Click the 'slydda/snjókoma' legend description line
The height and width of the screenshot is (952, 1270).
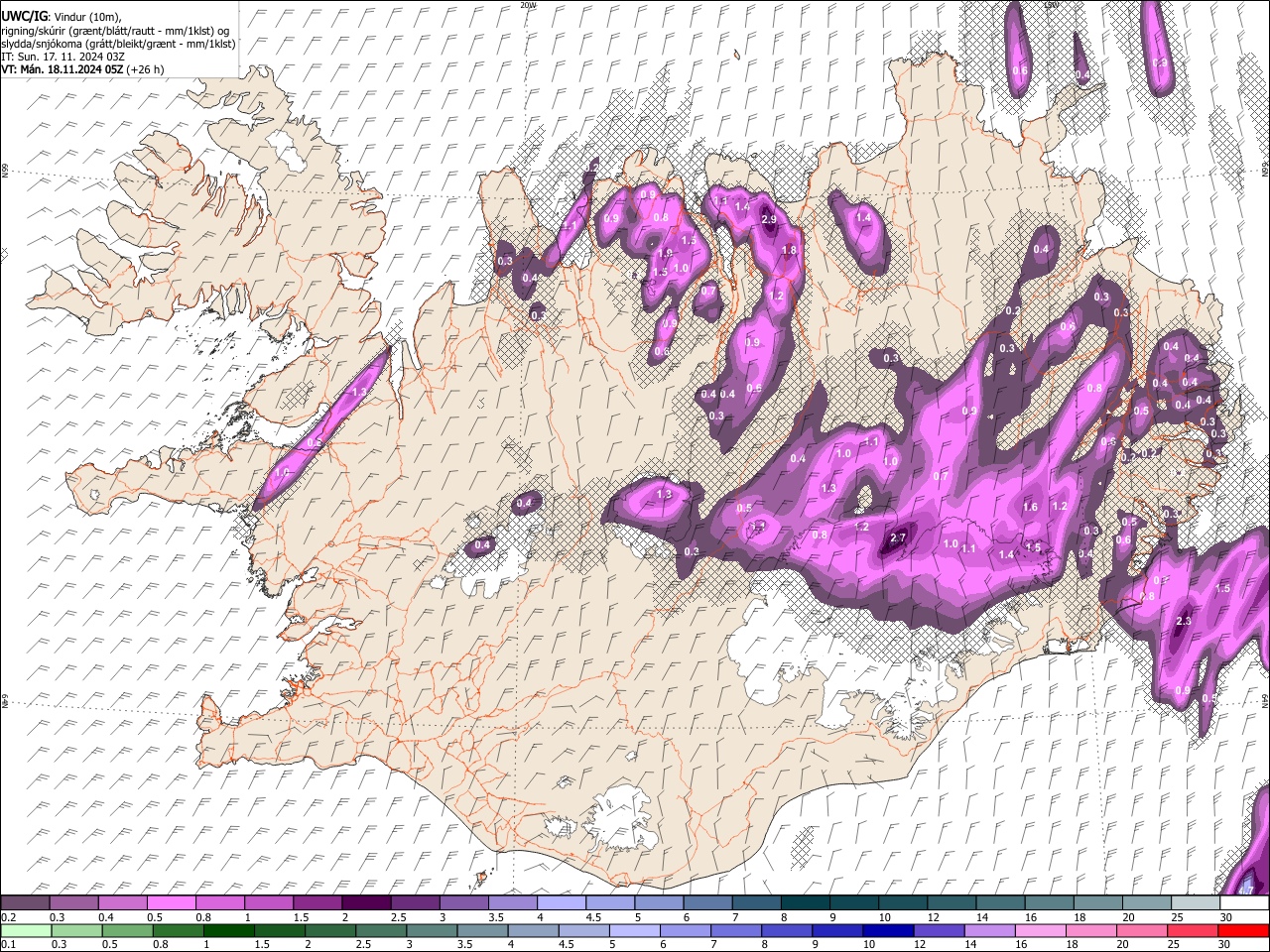click(x=119, y=44)
